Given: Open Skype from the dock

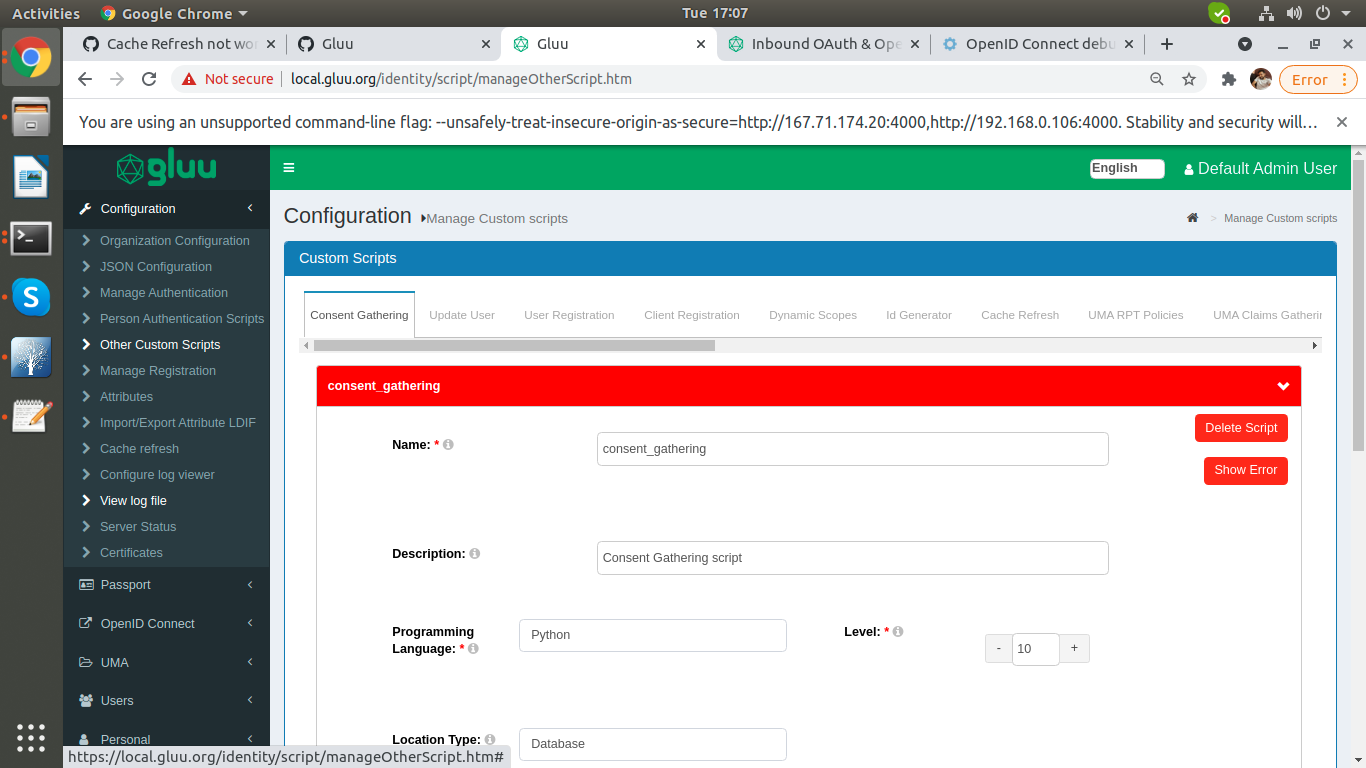Looking at the screenshot, I should (31, 296).
